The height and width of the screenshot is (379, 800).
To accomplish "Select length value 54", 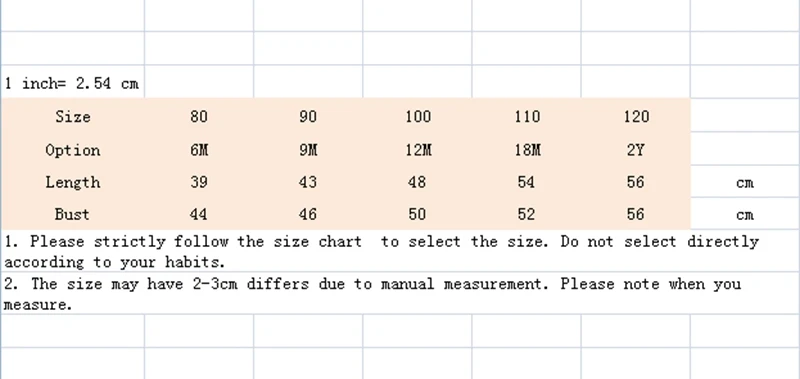I will (526, 182).
